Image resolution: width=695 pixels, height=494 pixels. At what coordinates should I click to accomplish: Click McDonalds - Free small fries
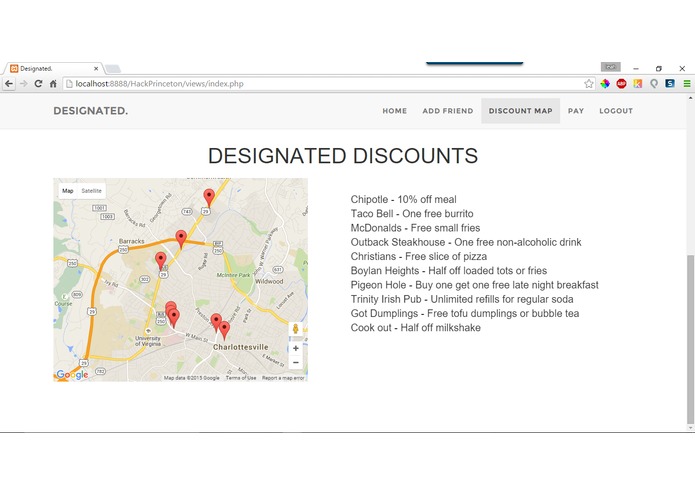[415, 228]
